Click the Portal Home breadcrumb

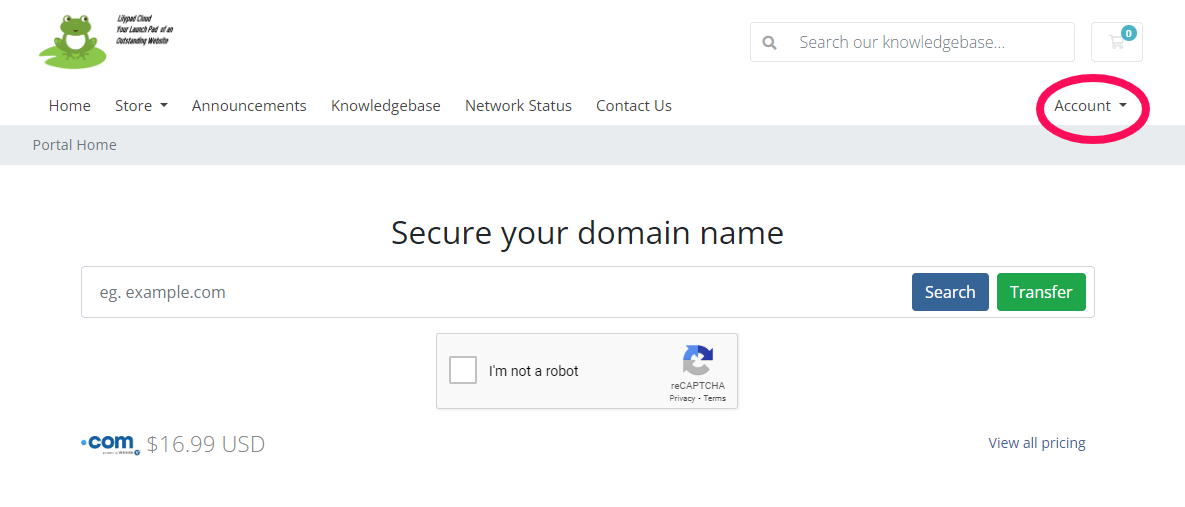75,144
